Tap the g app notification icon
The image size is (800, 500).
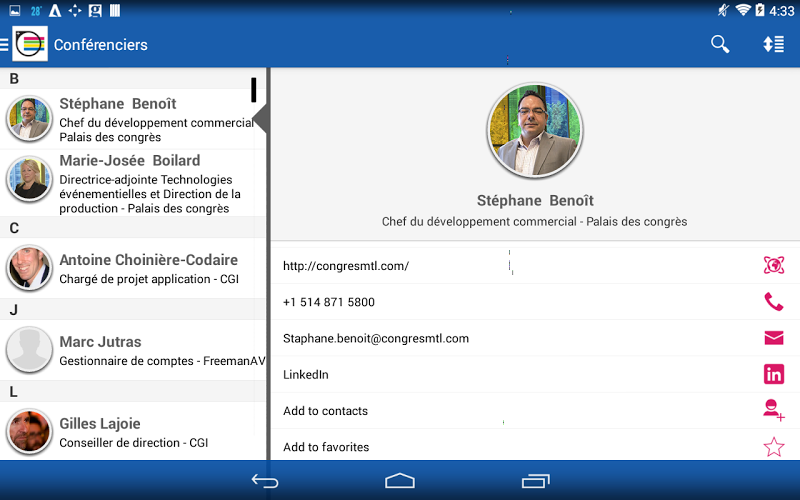pos(95,10)
